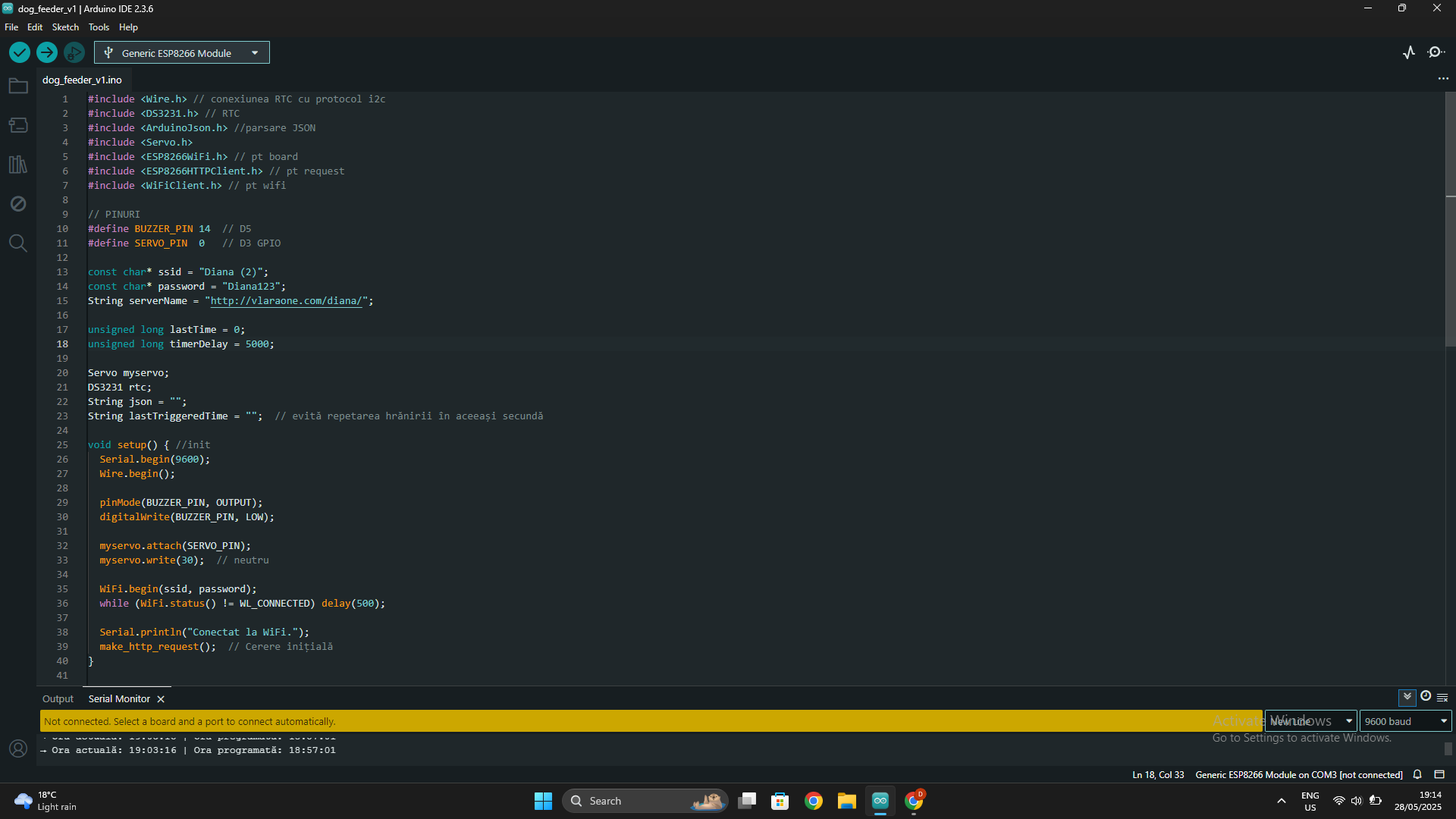Toggle bottom panel icon in status bar

[x=1439, y=774]
